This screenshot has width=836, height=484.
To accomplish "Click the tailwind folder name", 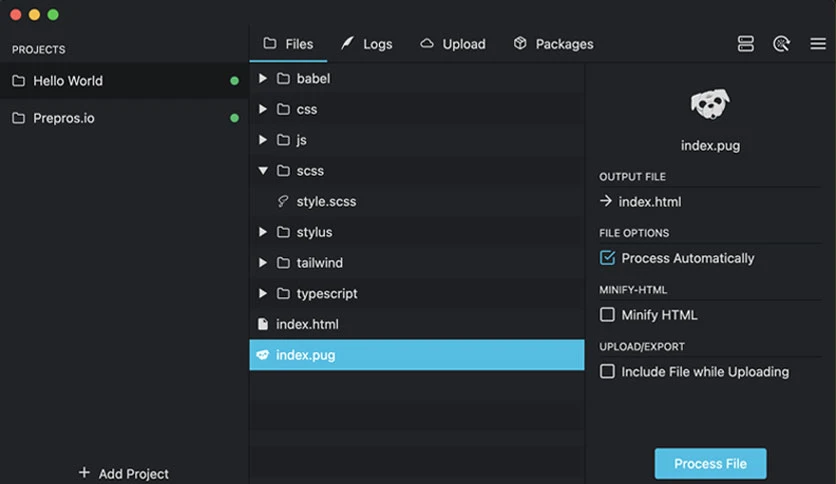I will [x=320, y=263].
